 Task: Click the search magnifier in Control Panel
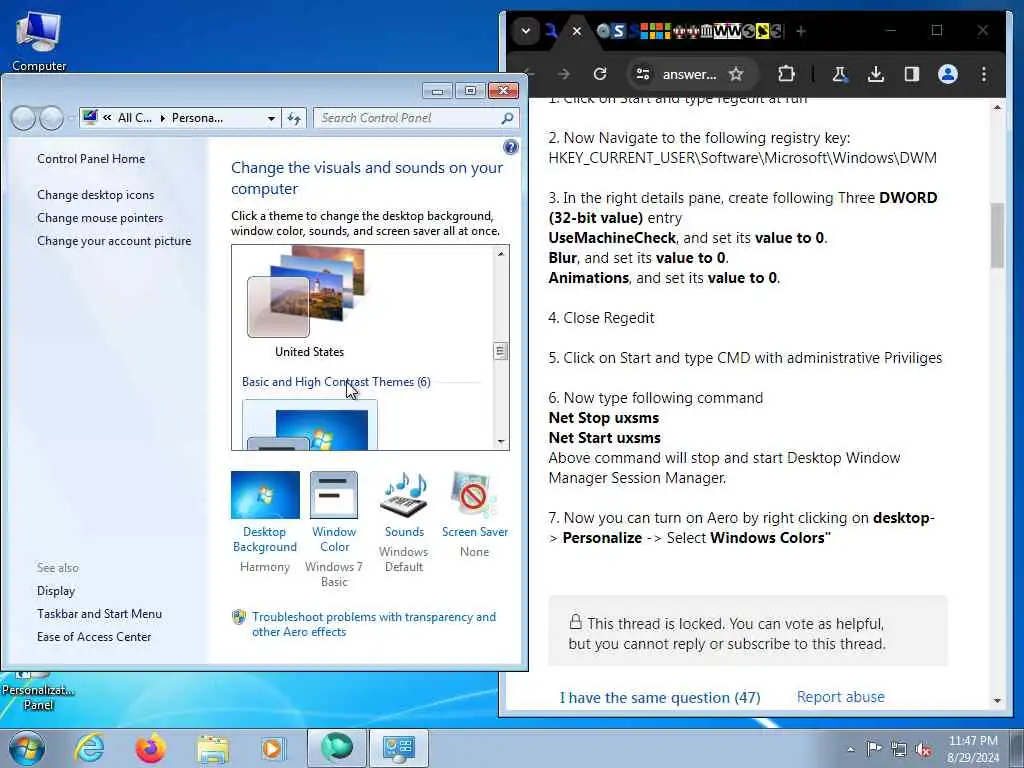[507, 118]
